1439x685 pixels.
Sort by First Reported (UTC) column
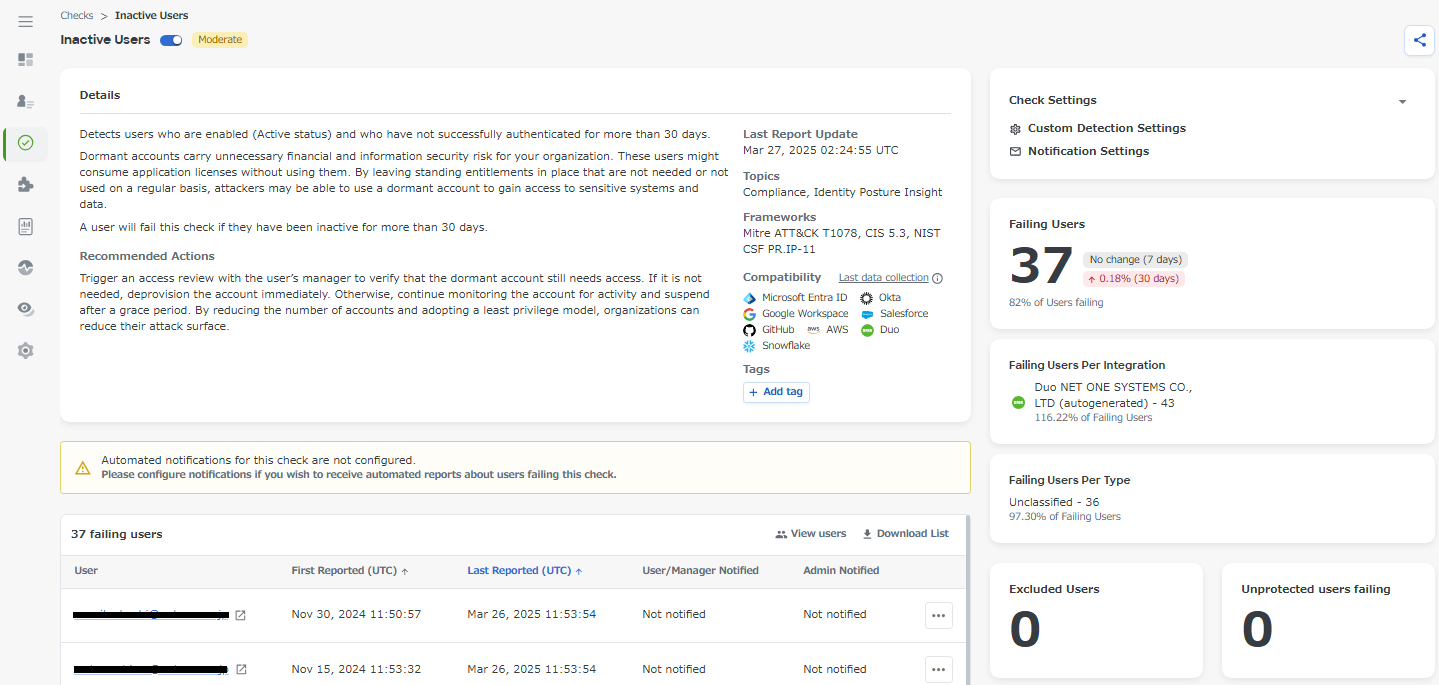click(x=350, y=571)
